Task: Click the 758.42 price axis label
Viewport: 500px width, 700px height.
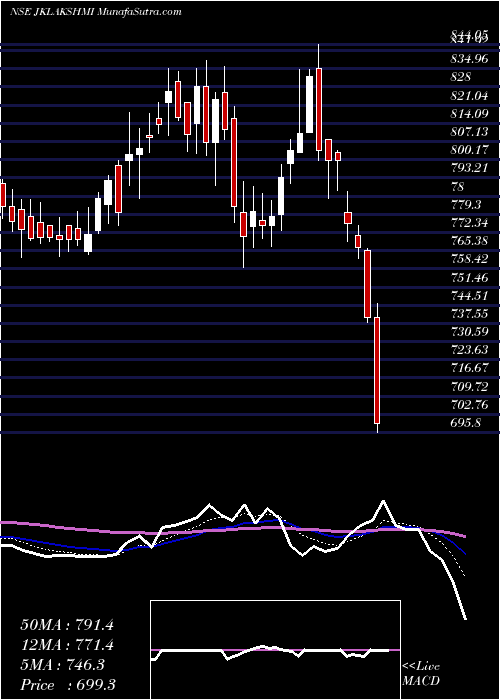Action: point(469,259)
